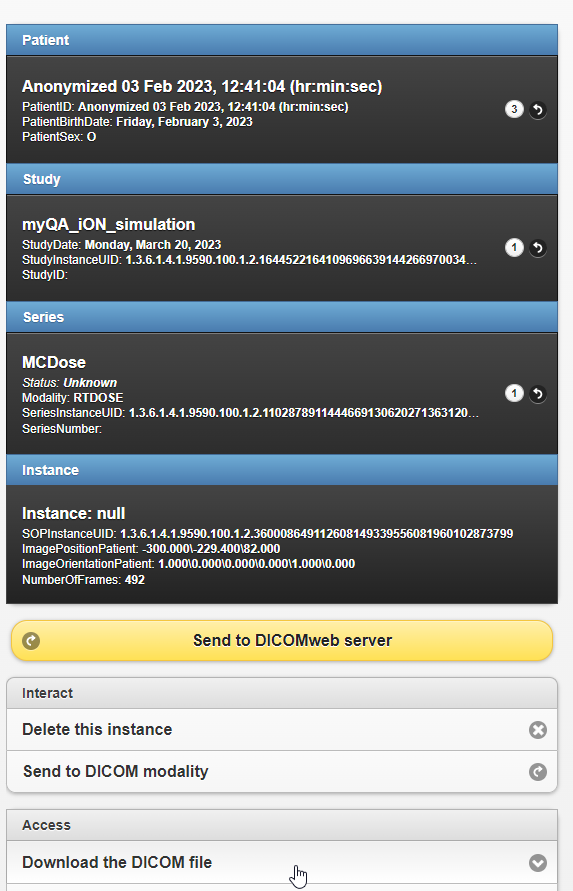The image size is (573, 891).
Task: Click the count badge 1 on Study row
Action: pos(514,248)
